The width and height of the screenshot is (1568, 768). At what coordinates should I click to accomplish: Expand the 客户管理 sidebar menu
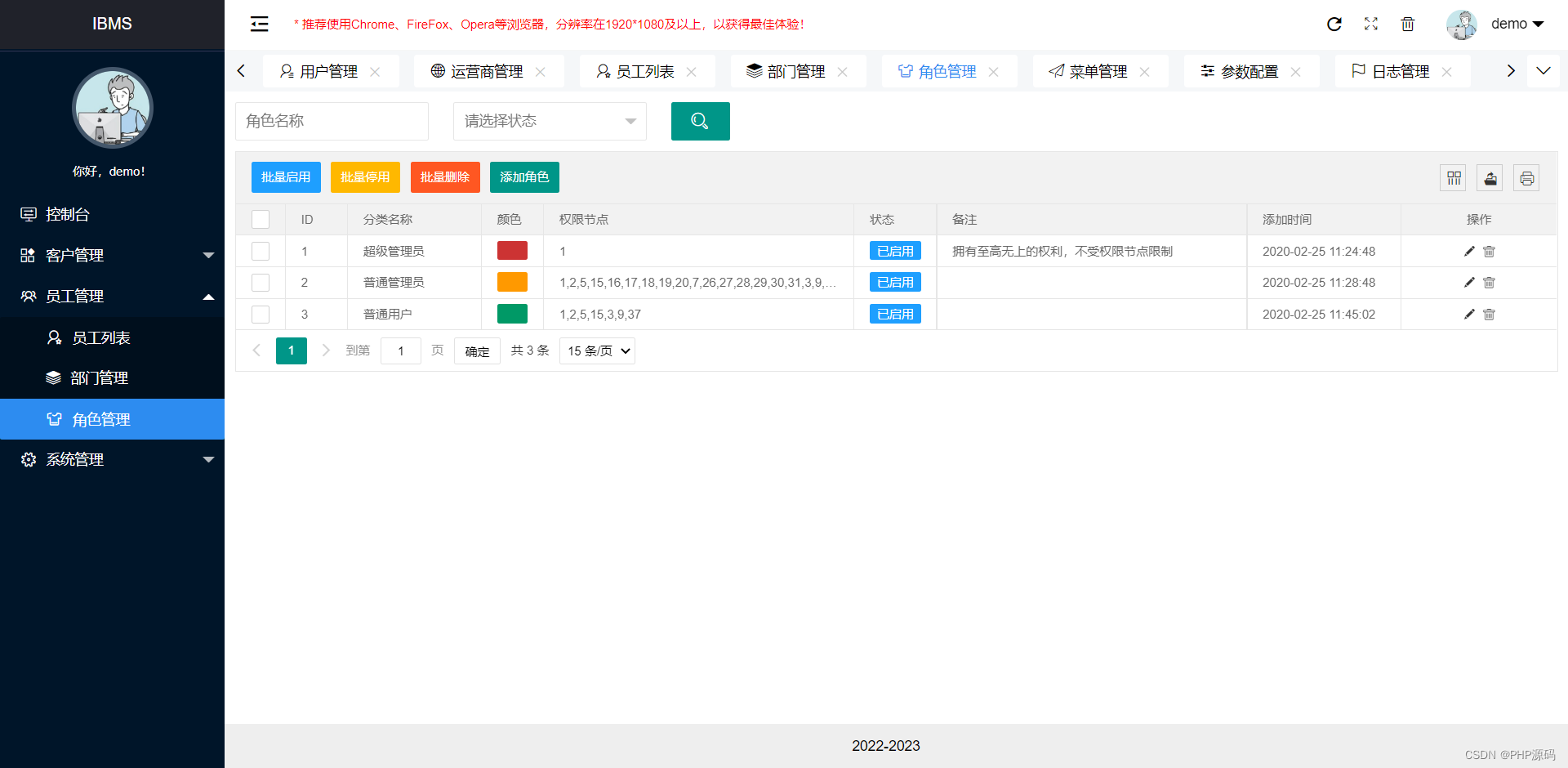112,255
